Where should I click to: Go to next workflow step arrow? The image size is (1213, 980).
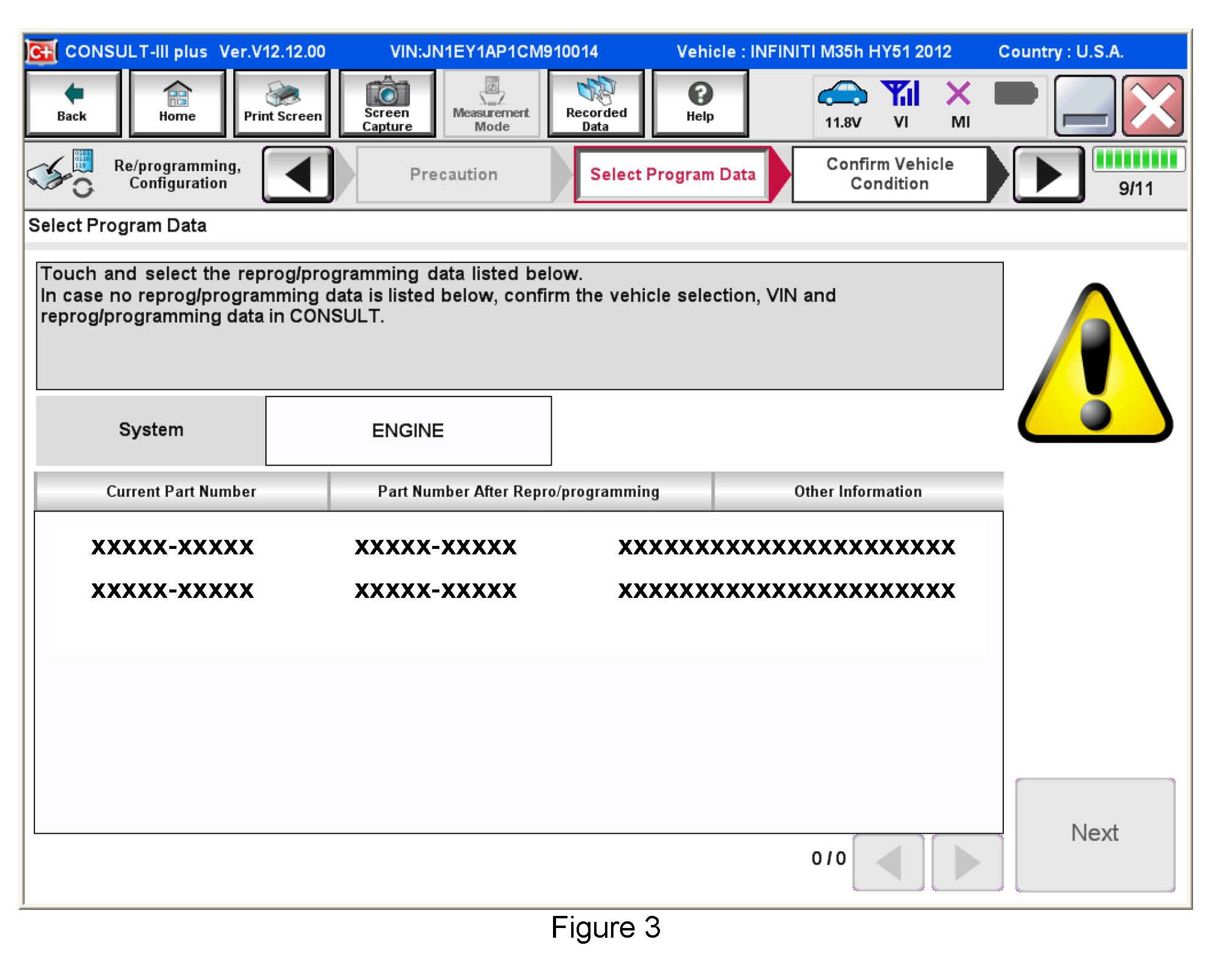click(1049, 174)
